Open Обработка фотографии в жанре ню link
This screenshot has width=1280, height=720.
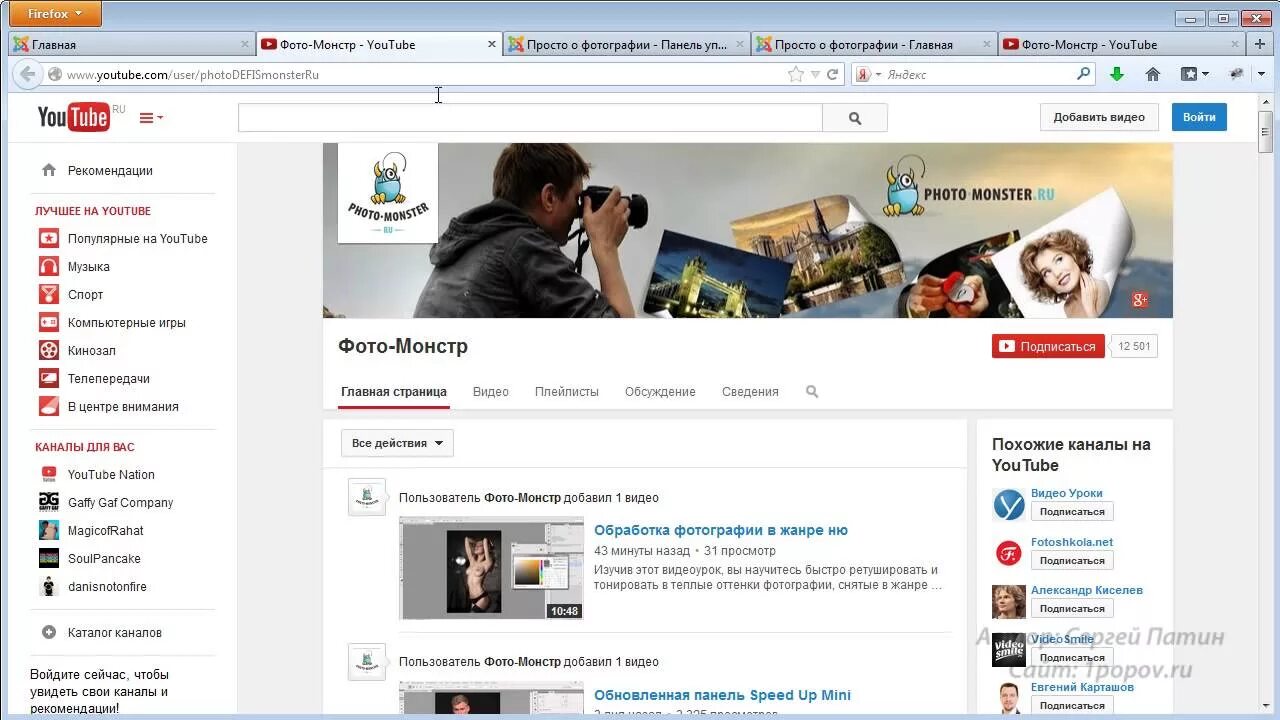[x=721, y=530]
